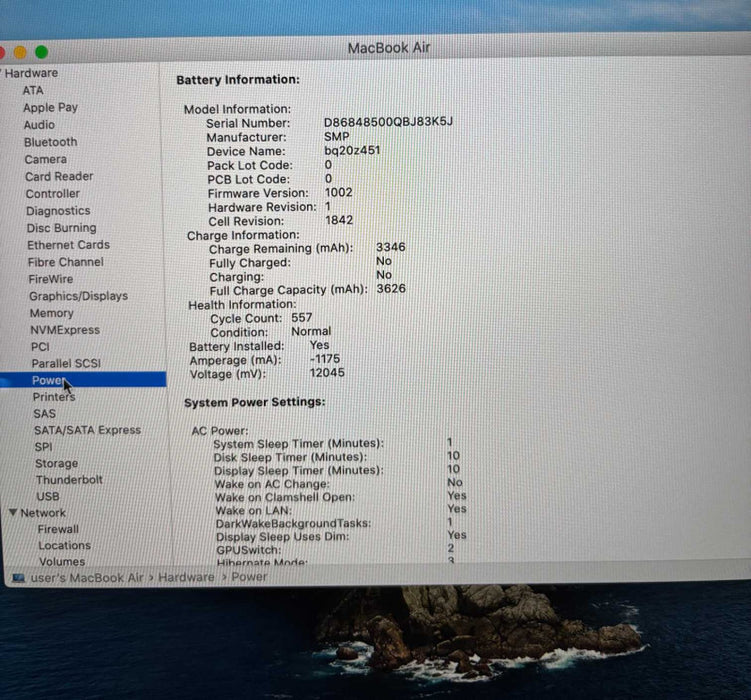This screenshot has width=751, height=700.
Task: Select the Disc Burning entry
Action: (x=61, y=228)
